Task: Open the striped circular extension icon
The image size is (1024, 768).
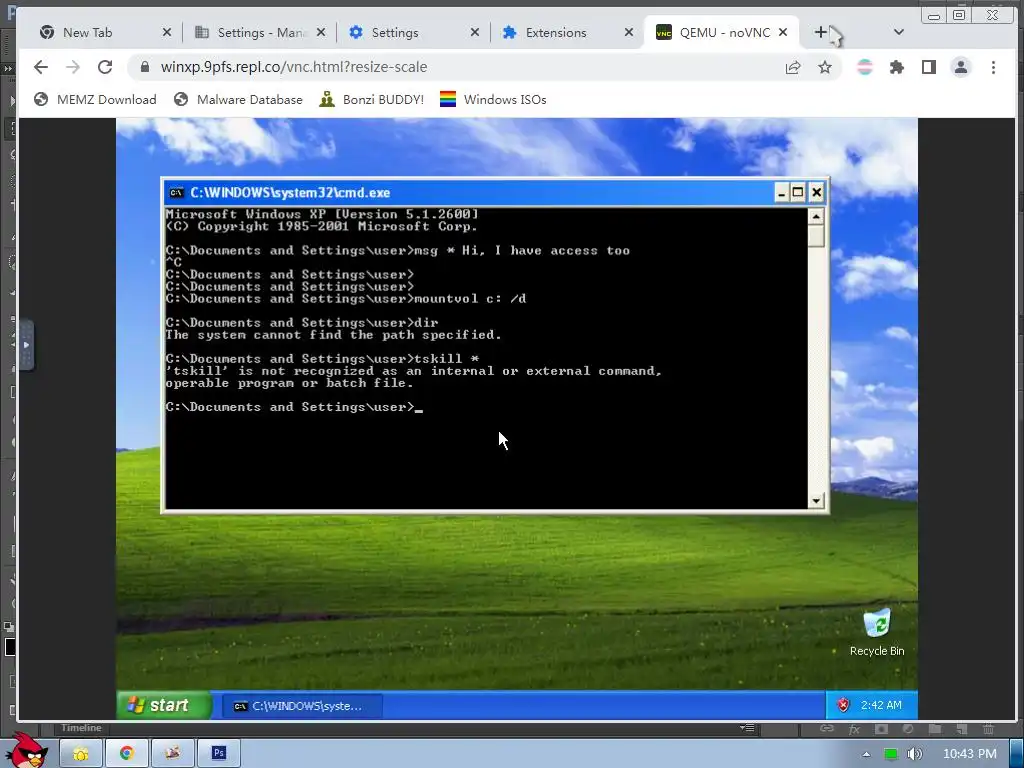Action: point(865,67)
